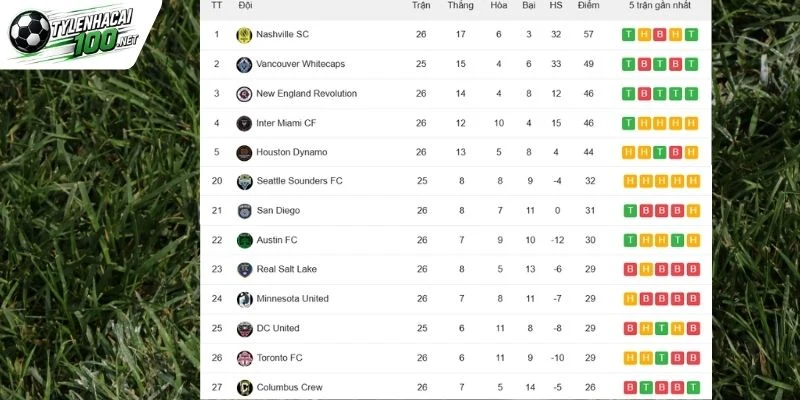Click the Austin FC green crest
Screen dimensions: 800x400
244,240
